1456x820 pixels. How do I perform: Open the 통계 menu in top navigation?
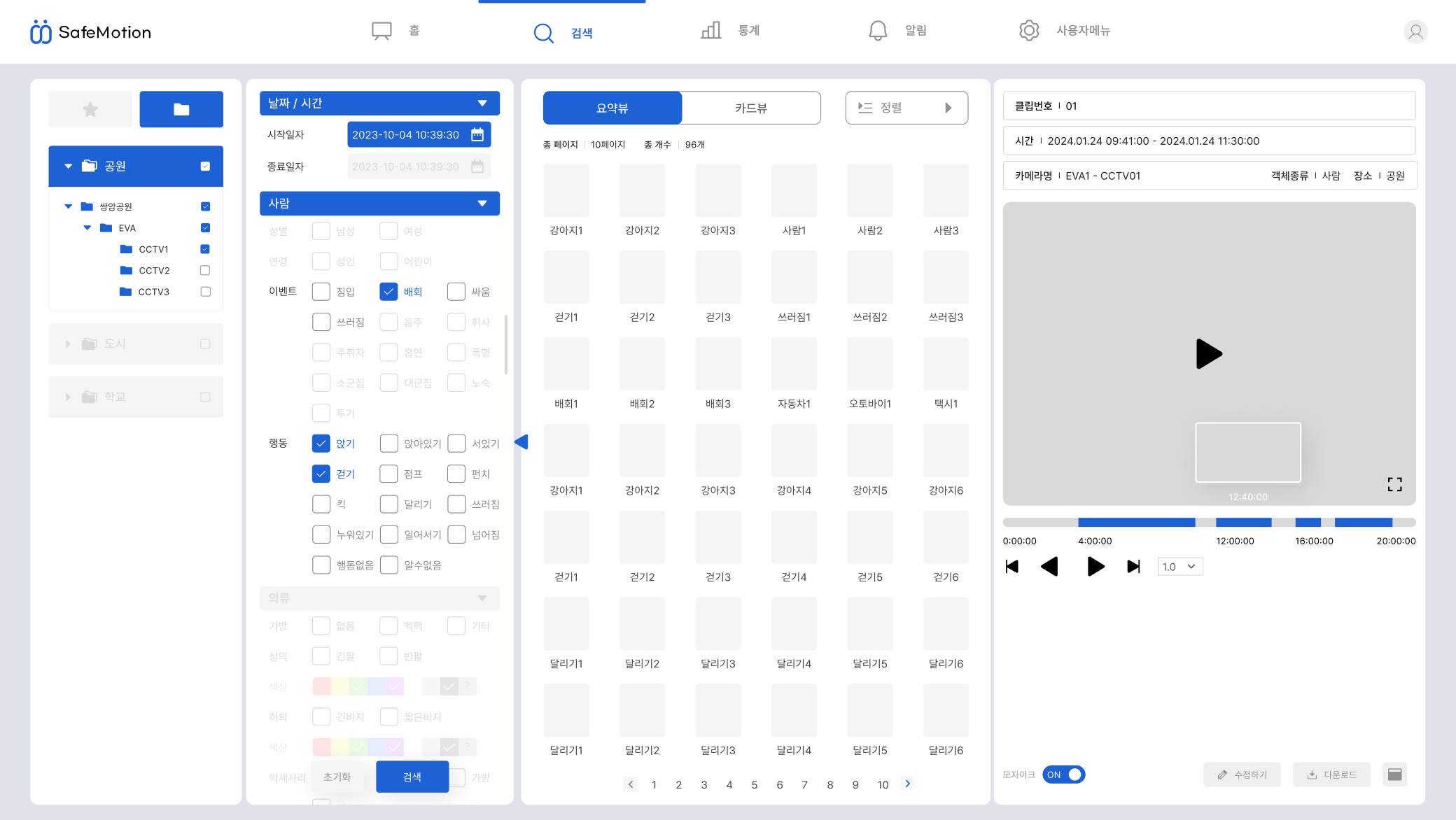[730, 31]
